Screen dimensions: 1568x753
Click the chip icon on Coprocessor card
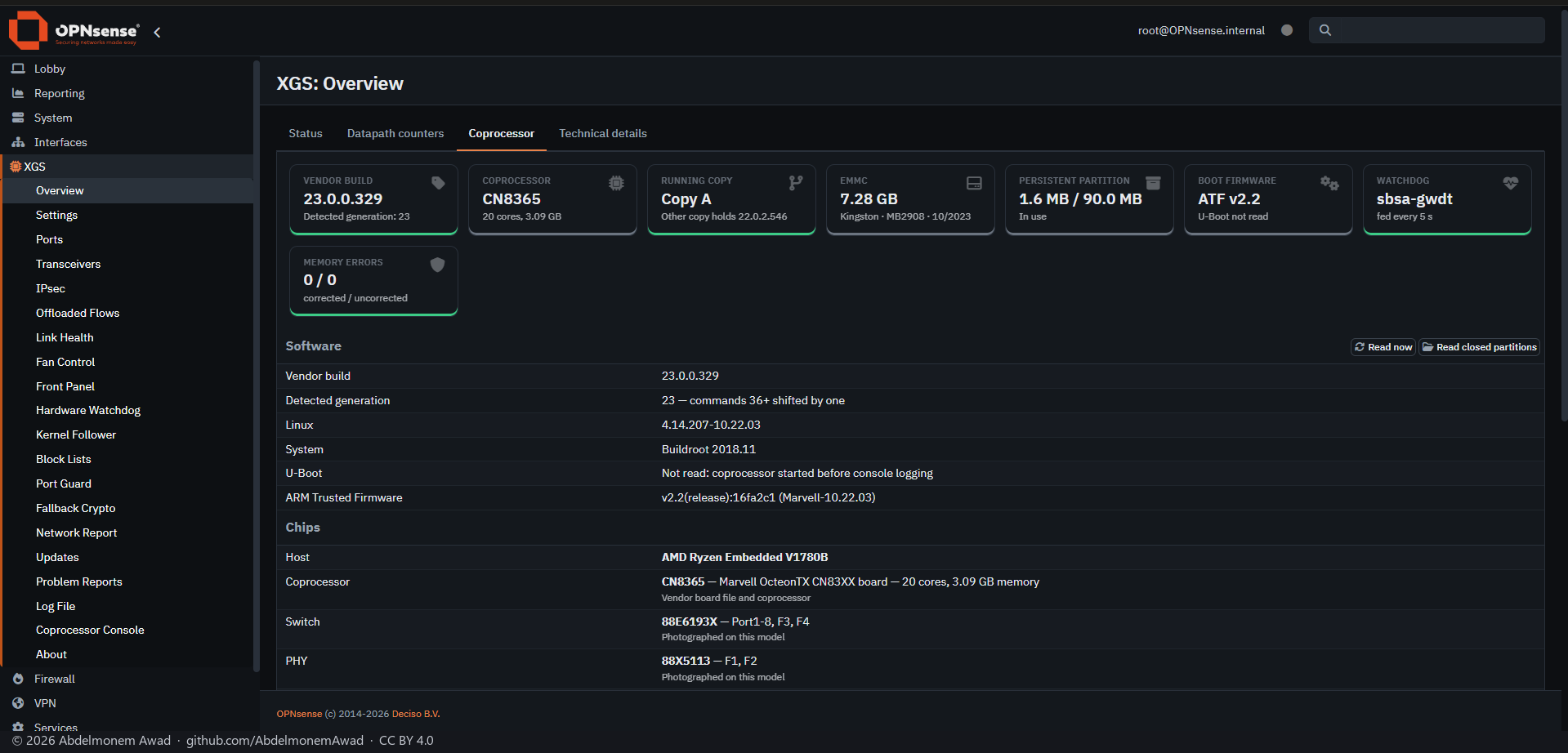[x=616, y=183]
